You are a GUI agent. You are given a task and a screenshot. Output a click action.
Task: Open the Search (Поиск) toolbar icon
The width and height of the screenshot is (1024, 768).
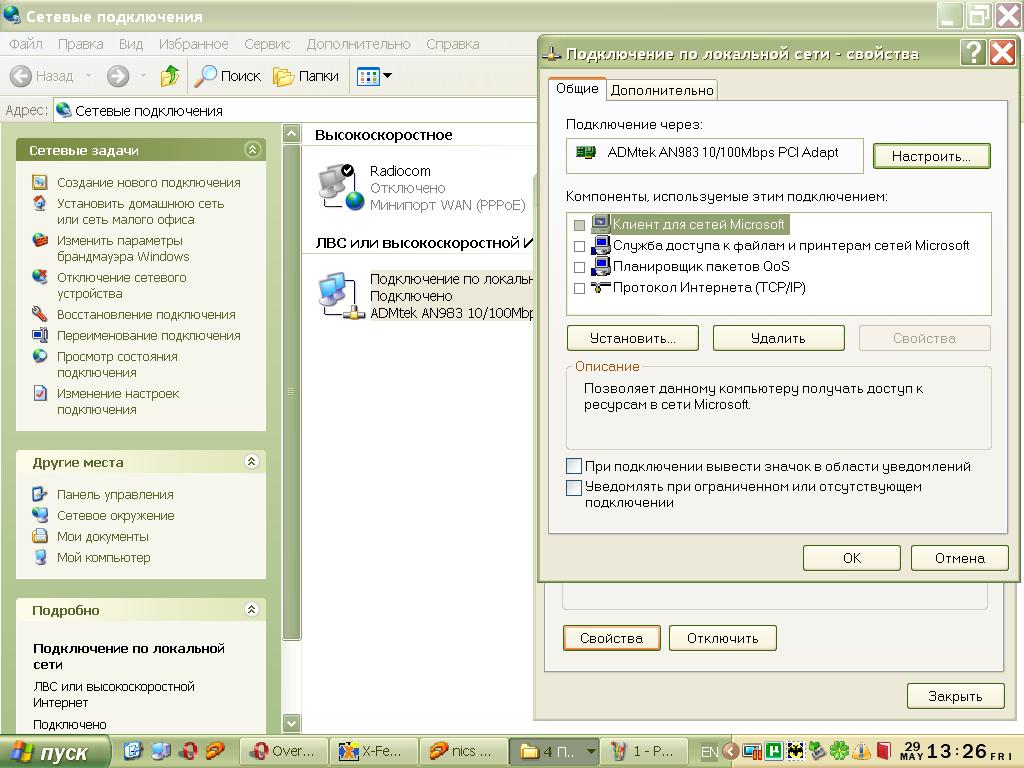coord(206,76)
